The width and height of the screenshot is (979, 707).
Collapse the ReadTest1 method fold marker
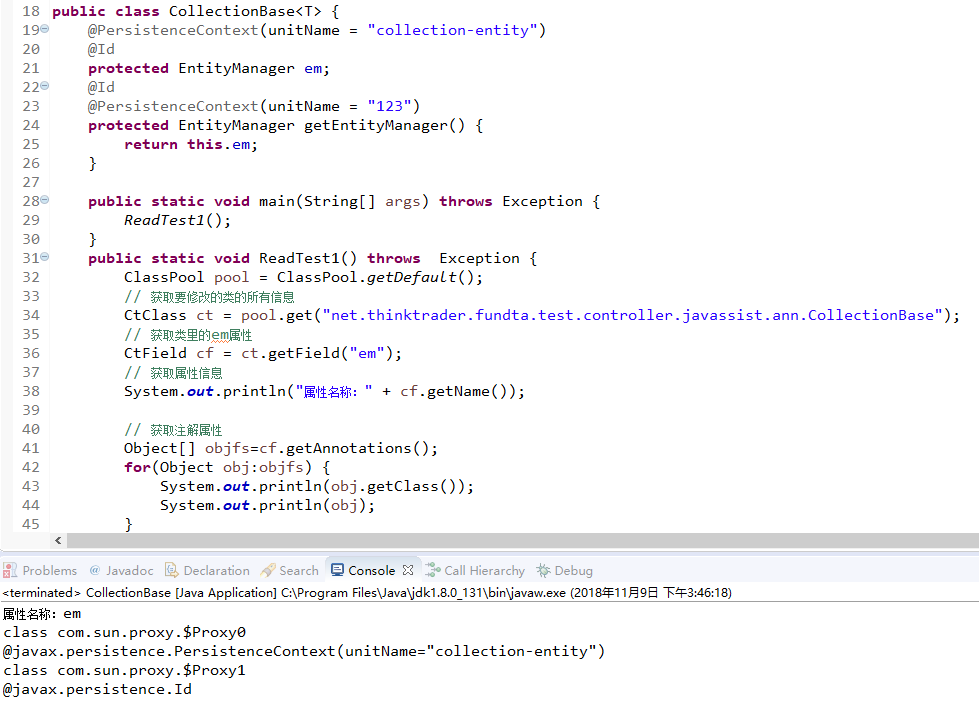(44, 257)
